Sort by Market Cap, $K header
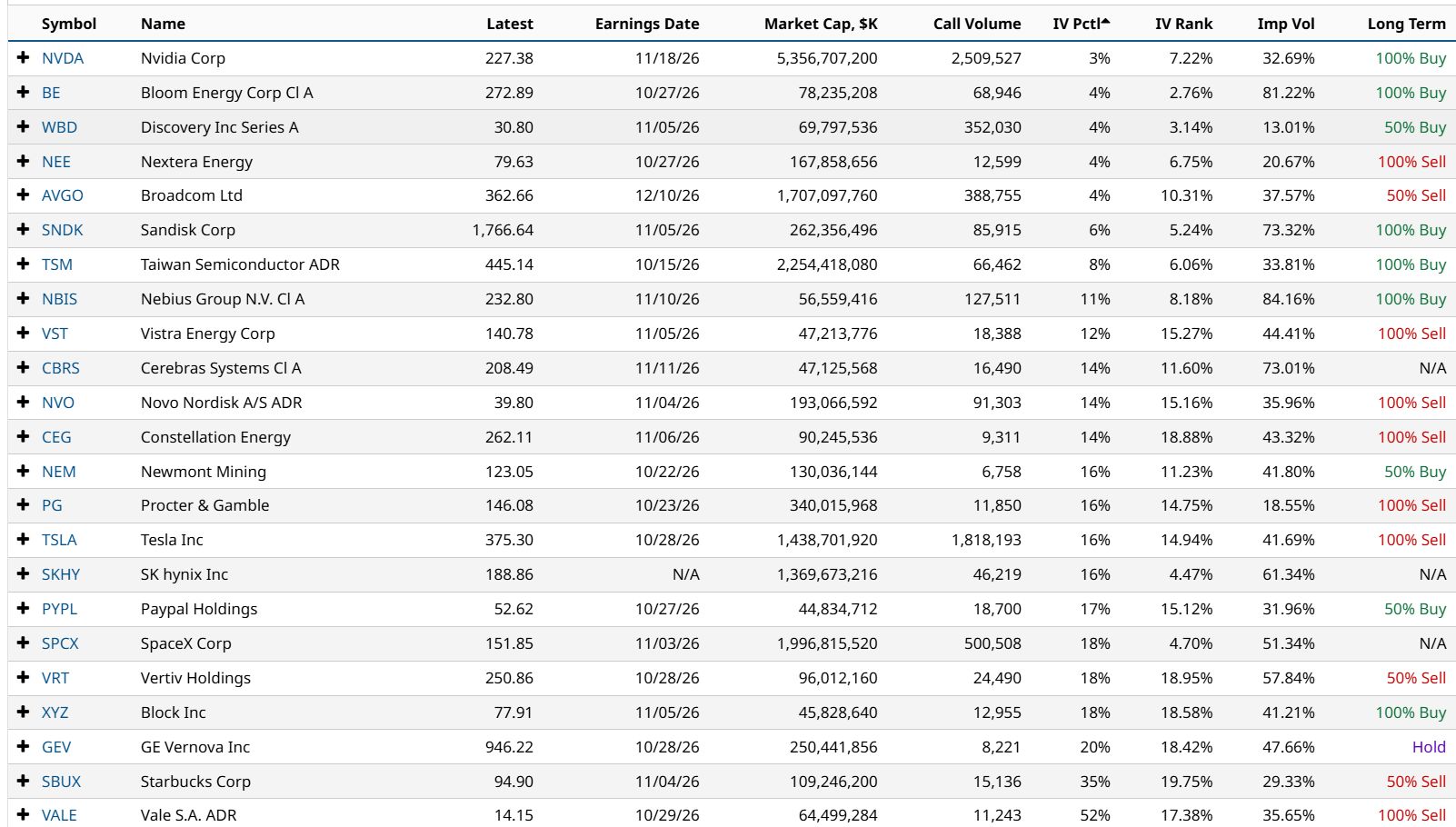This screenshot has width=1456, height=827. pos(821,24)
